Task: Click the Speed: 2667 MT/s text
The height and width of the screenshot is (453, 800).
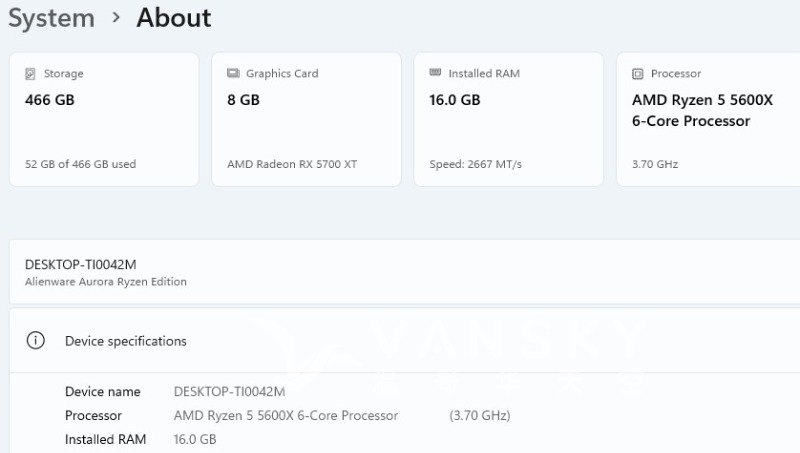Action: point(475,164)
